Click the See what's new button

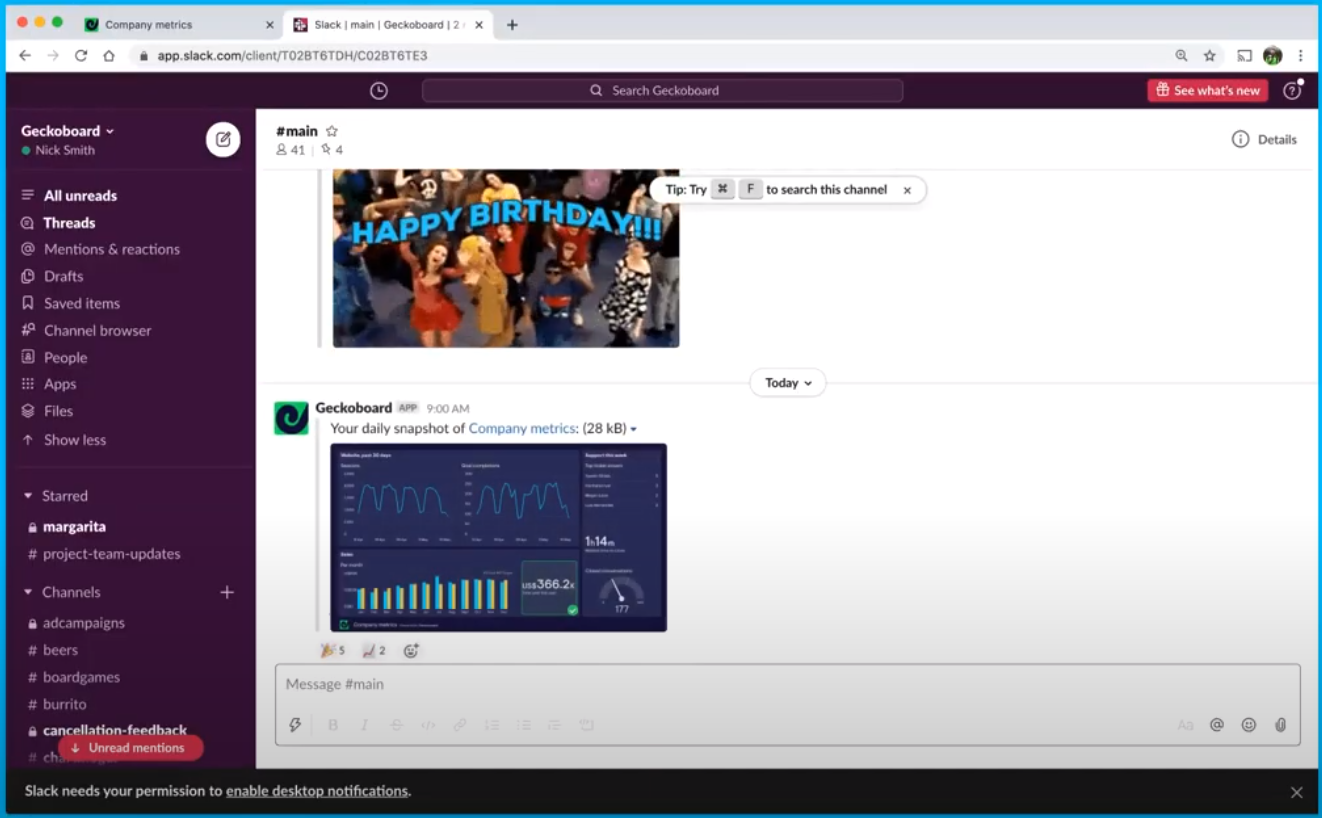pyautogui.click(x=1206, y=90)
